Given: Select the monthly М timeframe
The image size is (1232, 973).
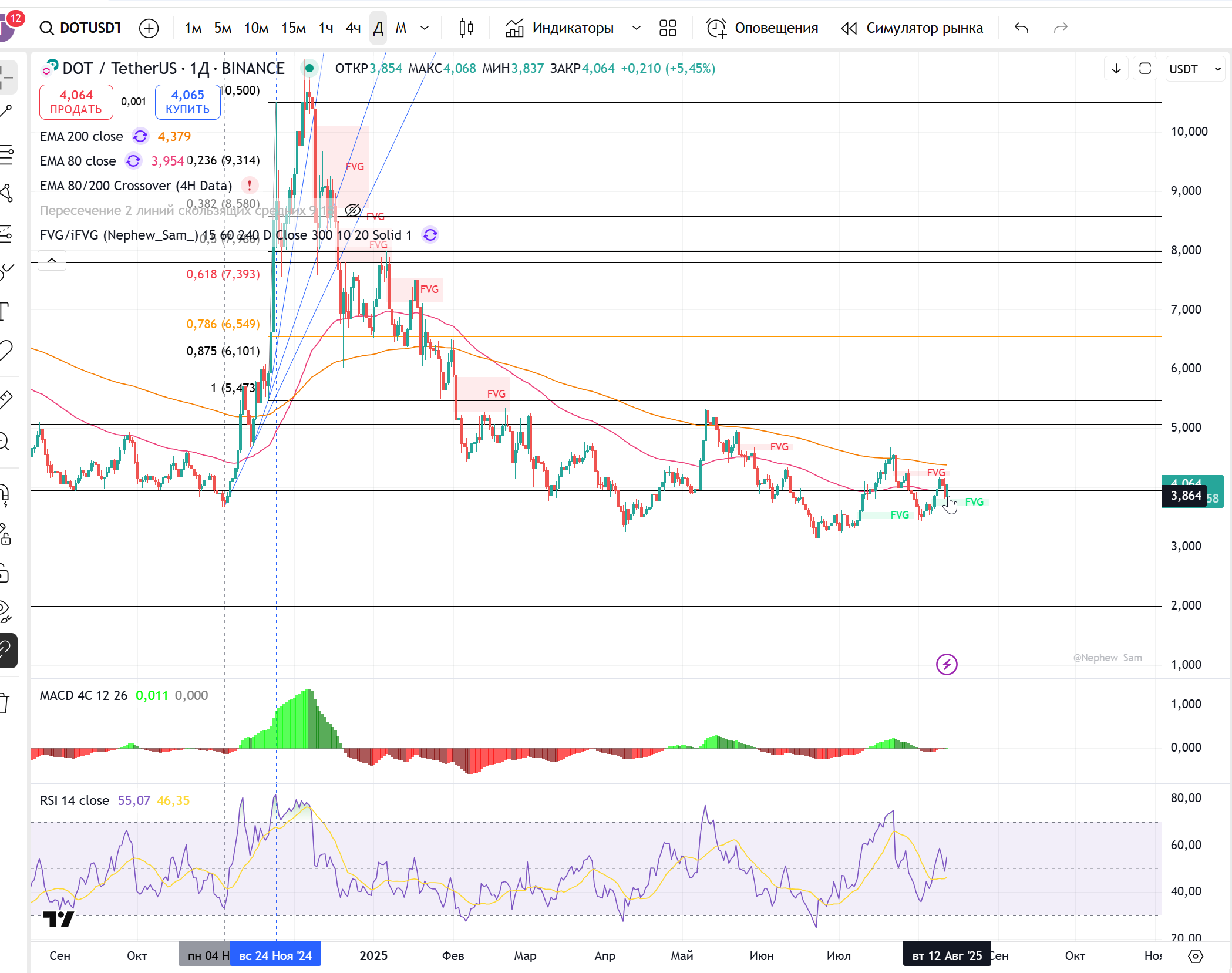Looking at the screenshot, I should tap(401, 28).
